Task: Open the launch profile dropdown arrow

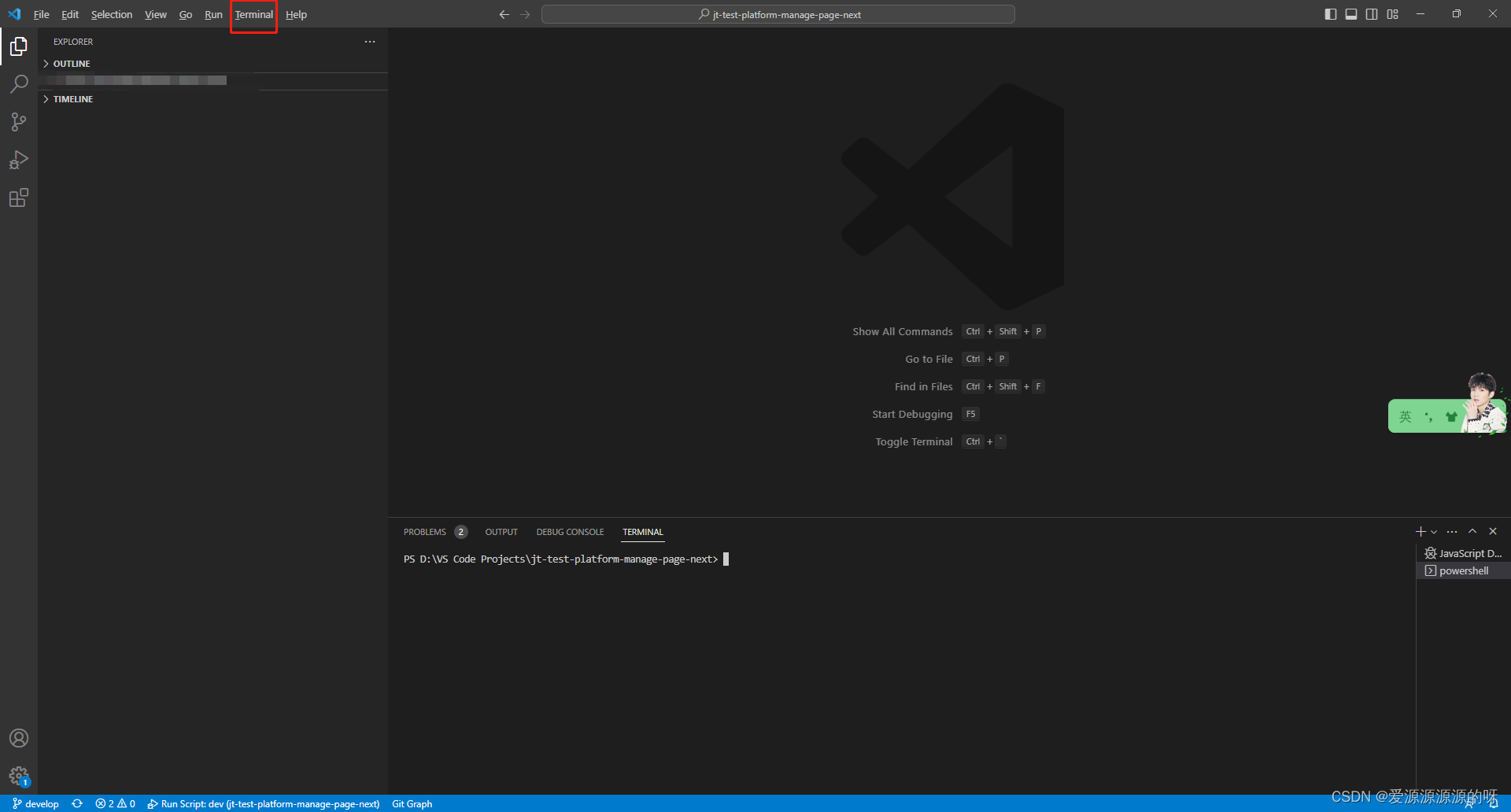Action: tap(1434, 532)
